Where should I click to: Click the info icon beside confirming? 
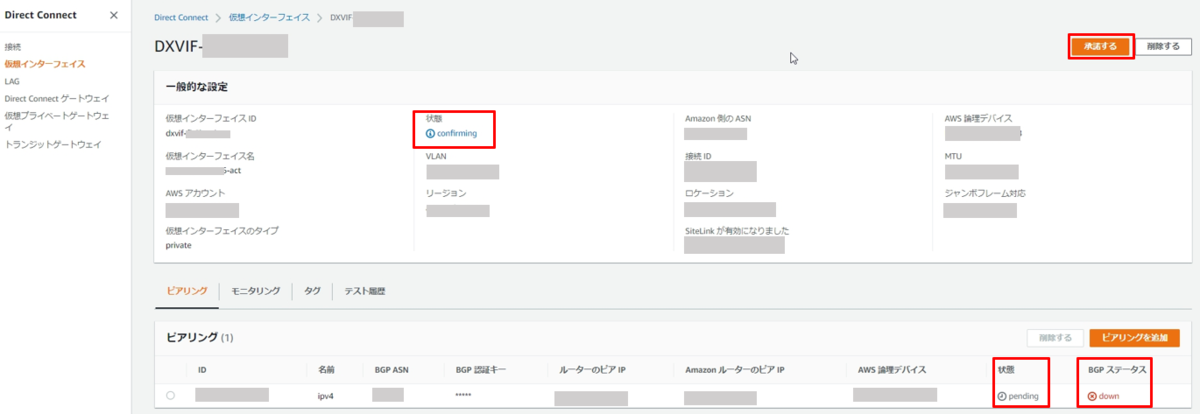tap(430, 133)
